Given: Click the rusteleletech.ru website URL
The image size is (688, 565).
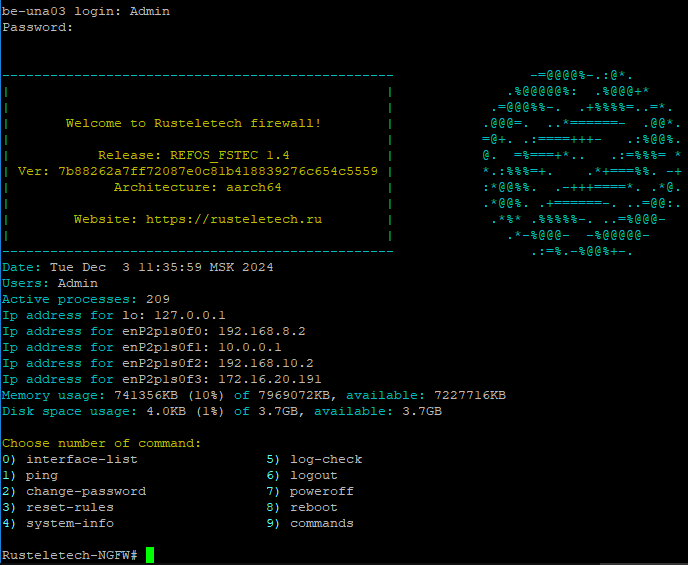Looking at the screenshot, I should [x=234, y=219].
